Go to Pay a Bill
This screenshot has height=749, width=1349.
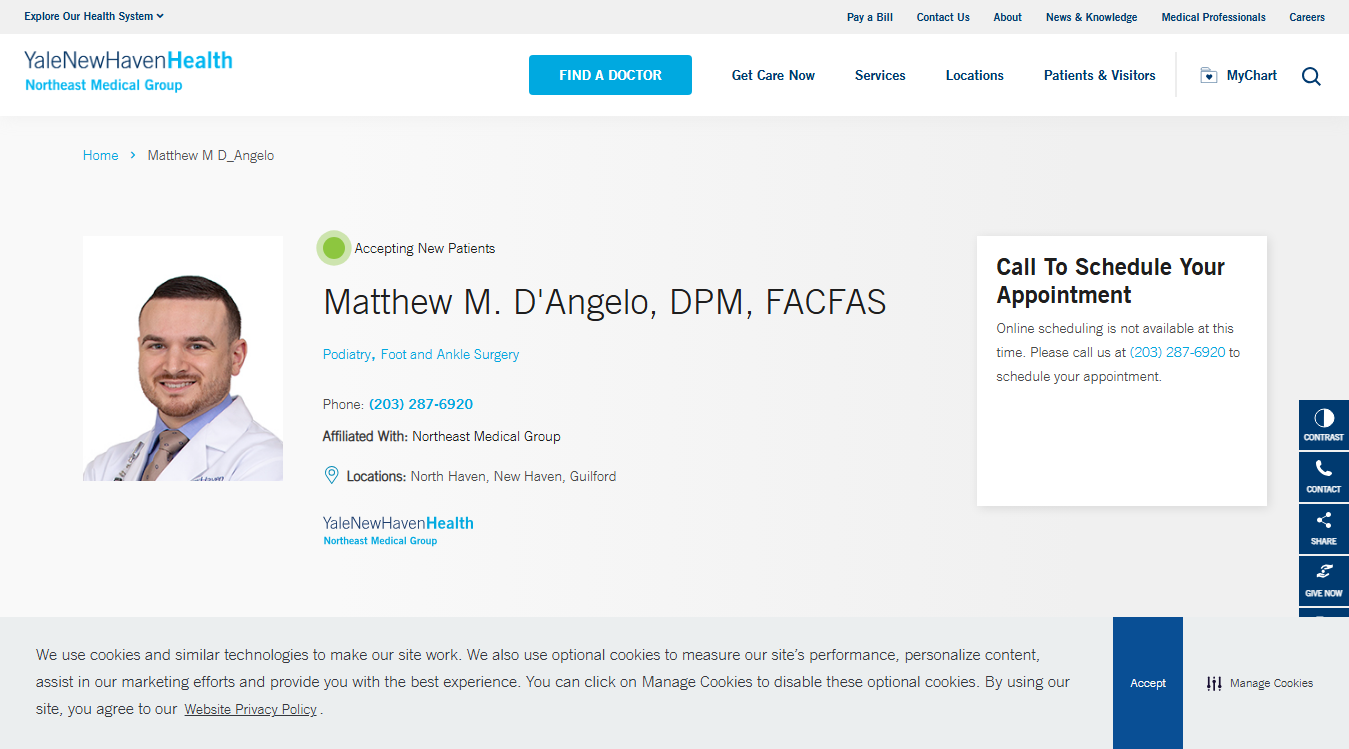tap(870, 17)
